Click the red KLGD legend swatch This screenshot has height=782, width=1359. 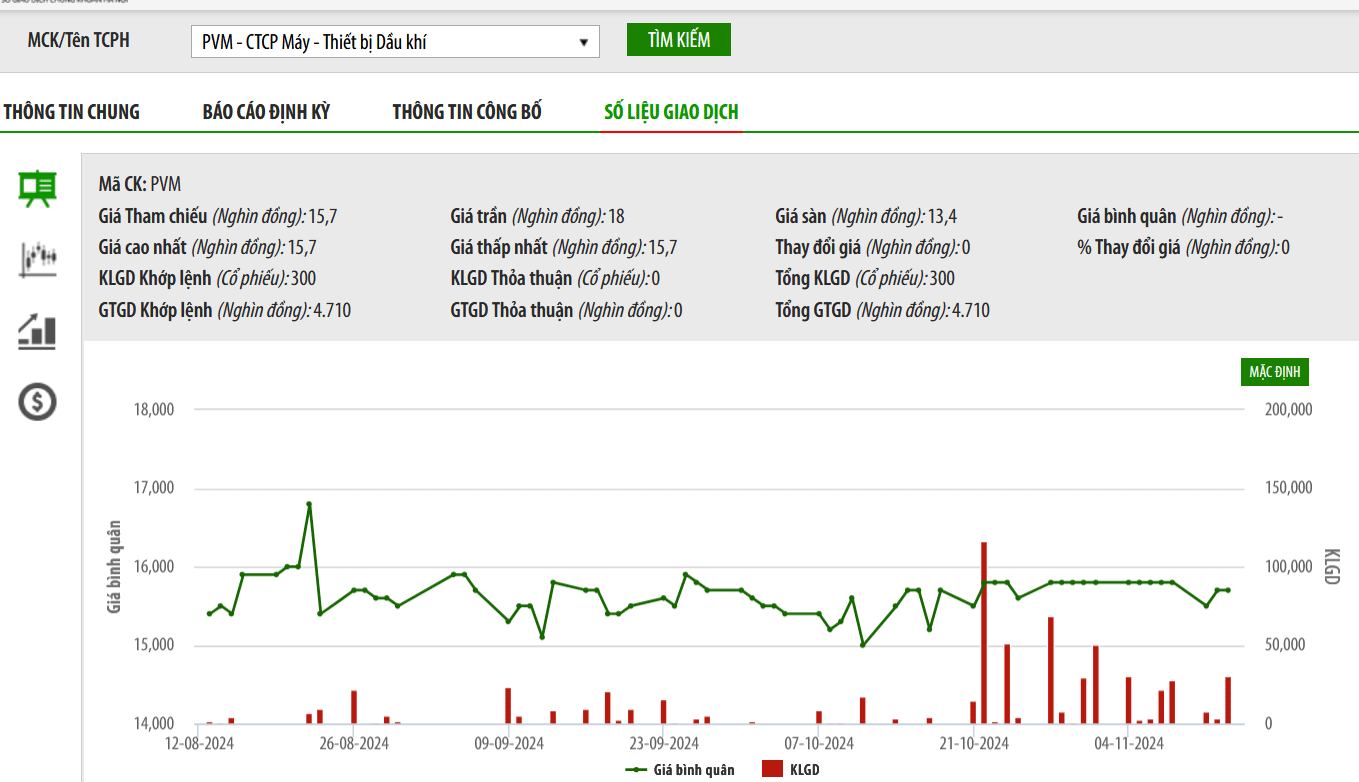772,769
